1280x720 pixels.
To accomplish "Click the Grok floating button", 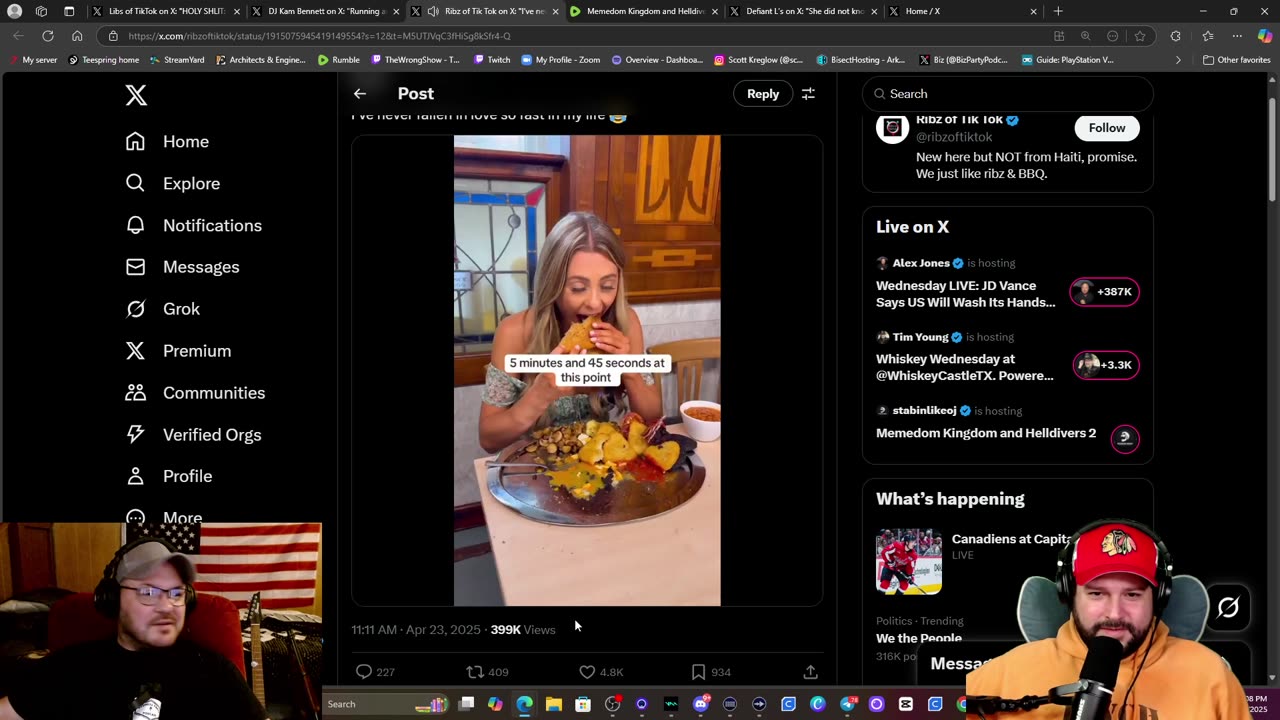I will tap(1228, 607).
